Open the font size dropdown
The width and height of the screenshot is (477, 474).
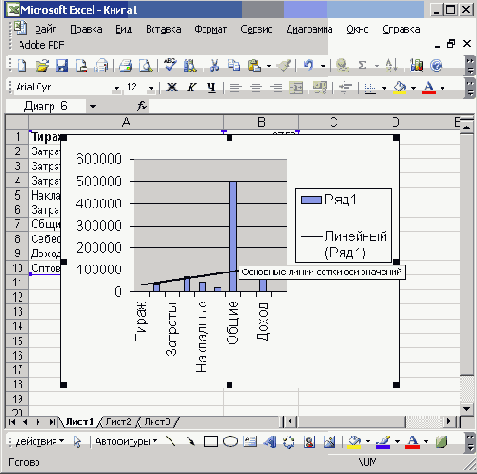pyautogui.click(x=151, y=88)
